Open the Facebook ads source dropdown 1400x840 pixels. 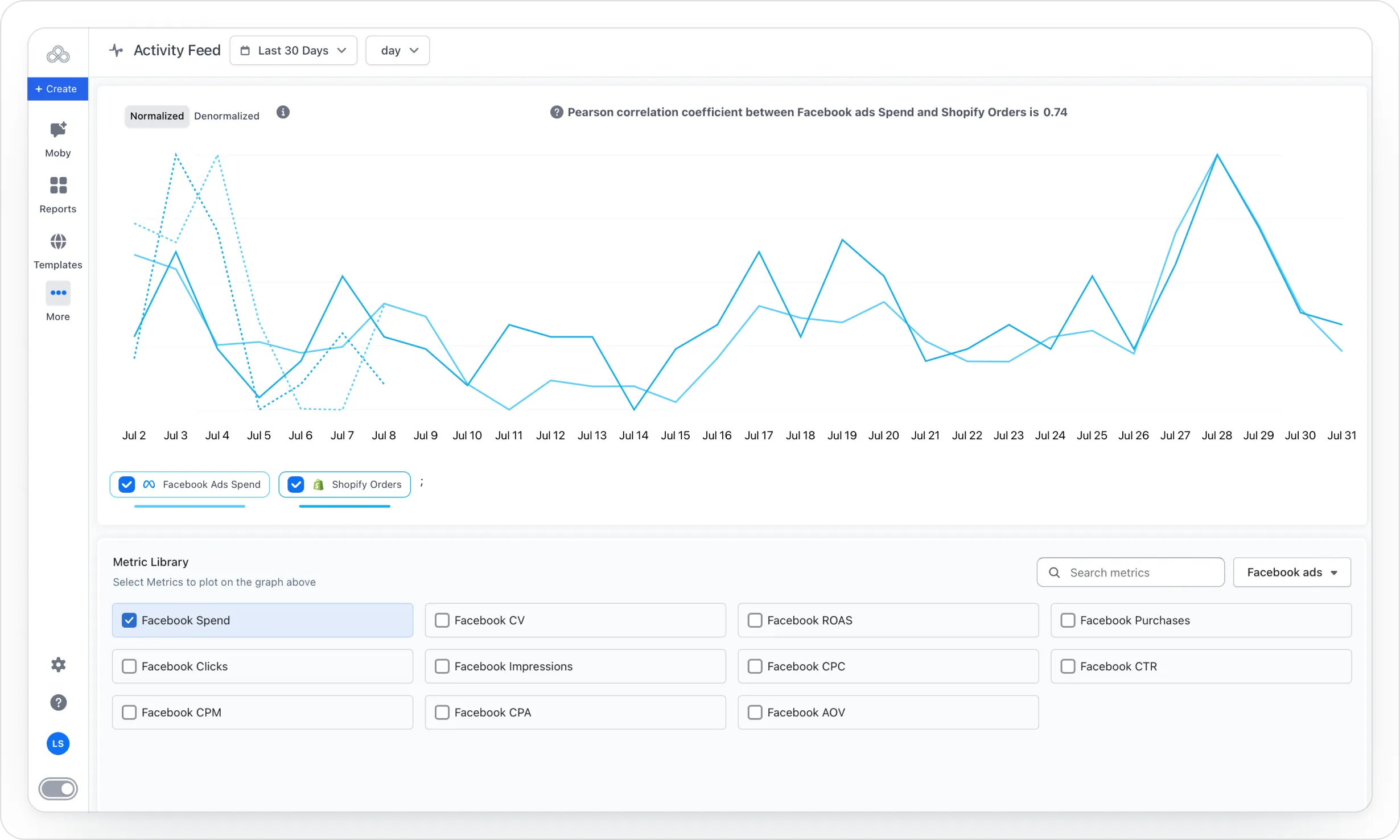point(1291,573)
